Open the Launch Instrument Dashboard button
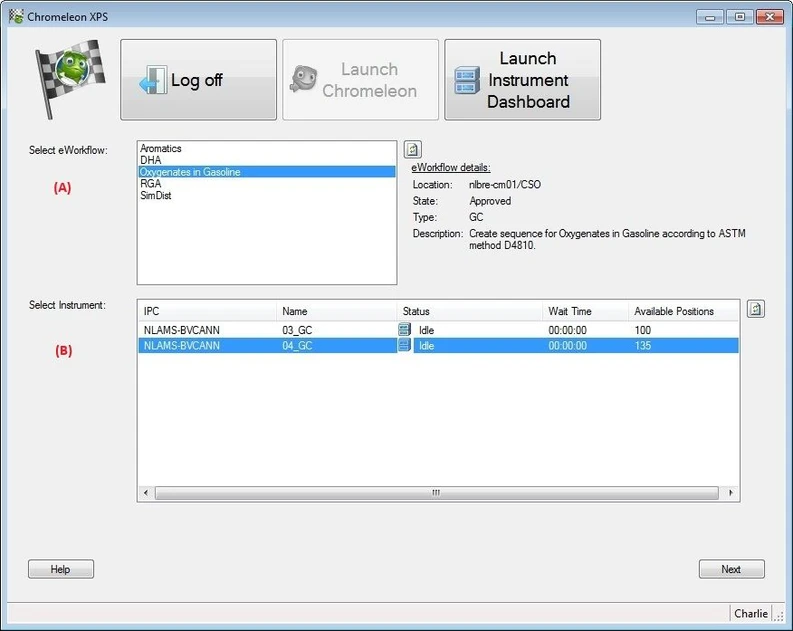The width and height of the screenshot is (793, 631). (x=522, y=80)
